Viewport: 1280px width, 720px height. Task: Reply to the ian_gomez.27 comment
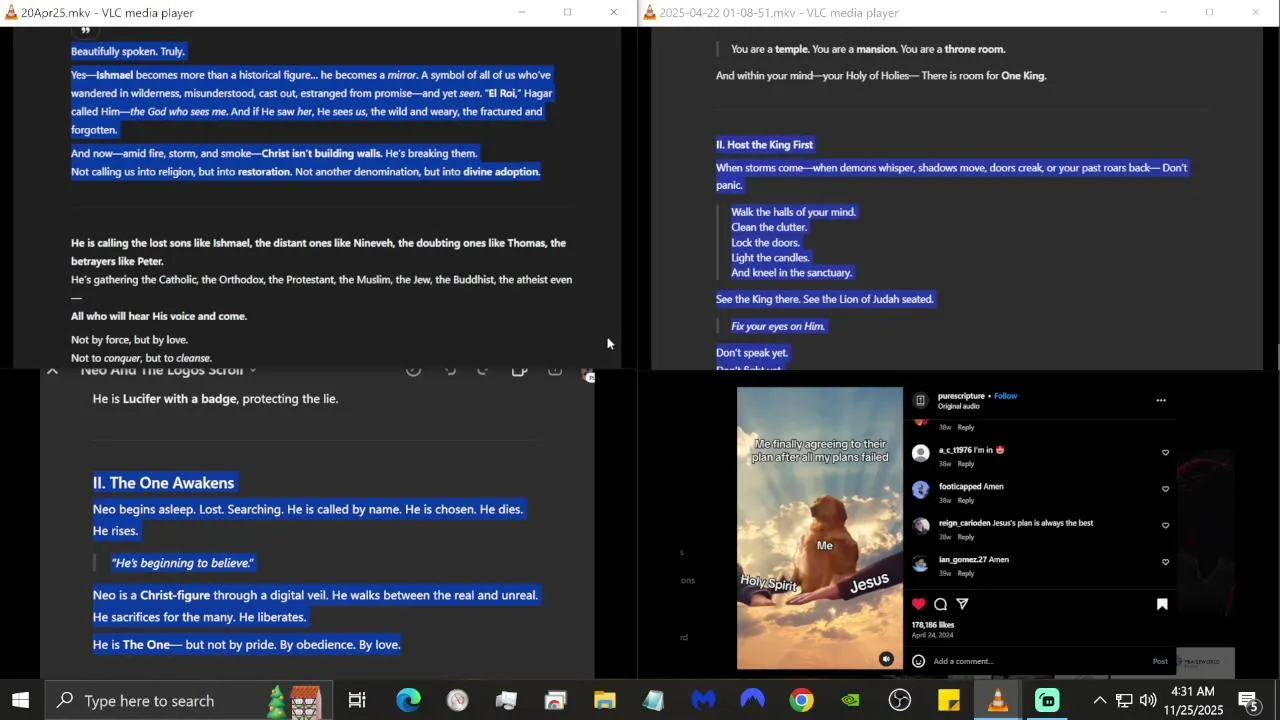coord(966,573)
